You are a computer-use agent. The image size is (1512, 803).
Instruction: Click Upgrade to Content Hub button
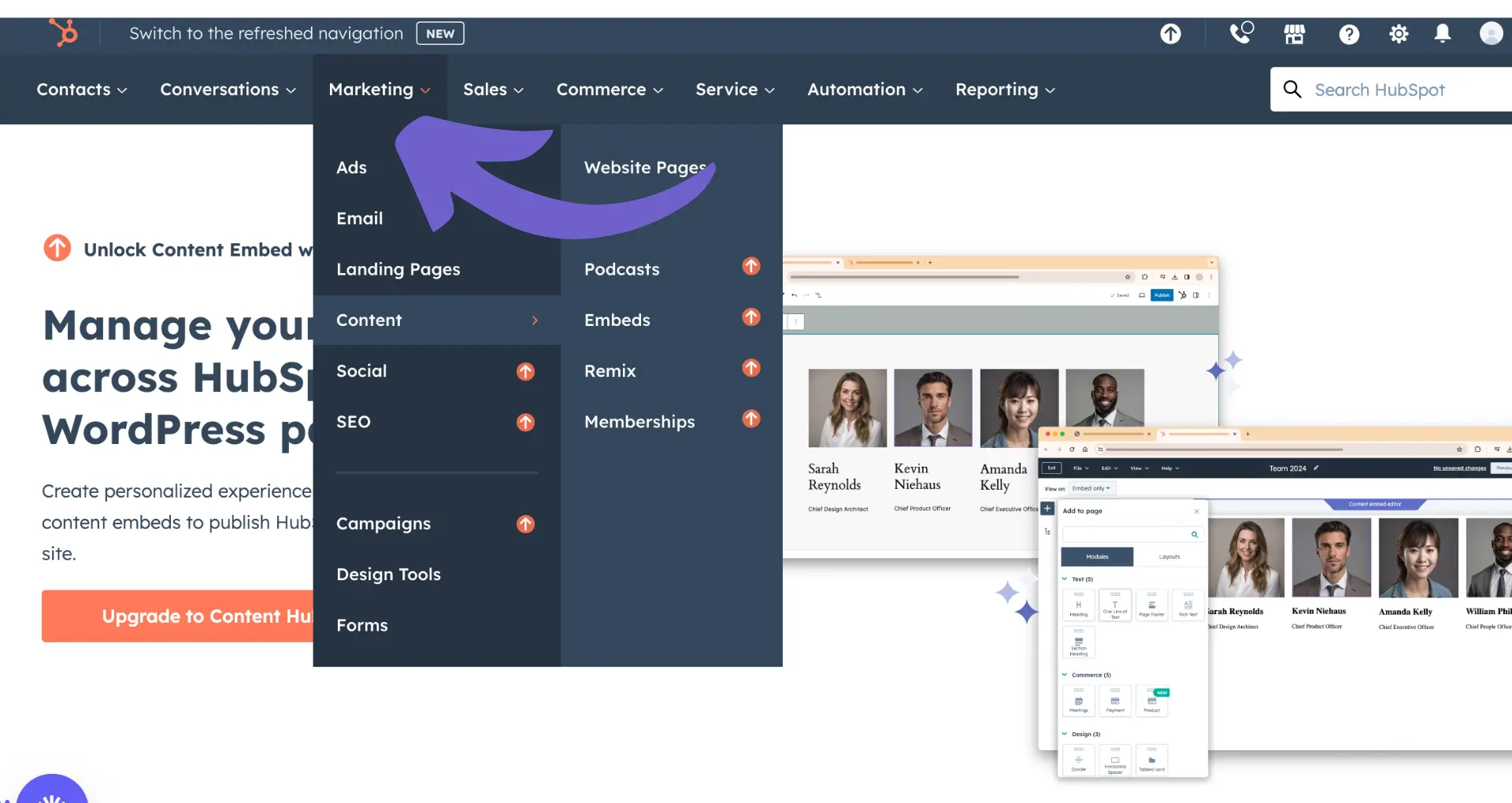[x=178, y=616]
